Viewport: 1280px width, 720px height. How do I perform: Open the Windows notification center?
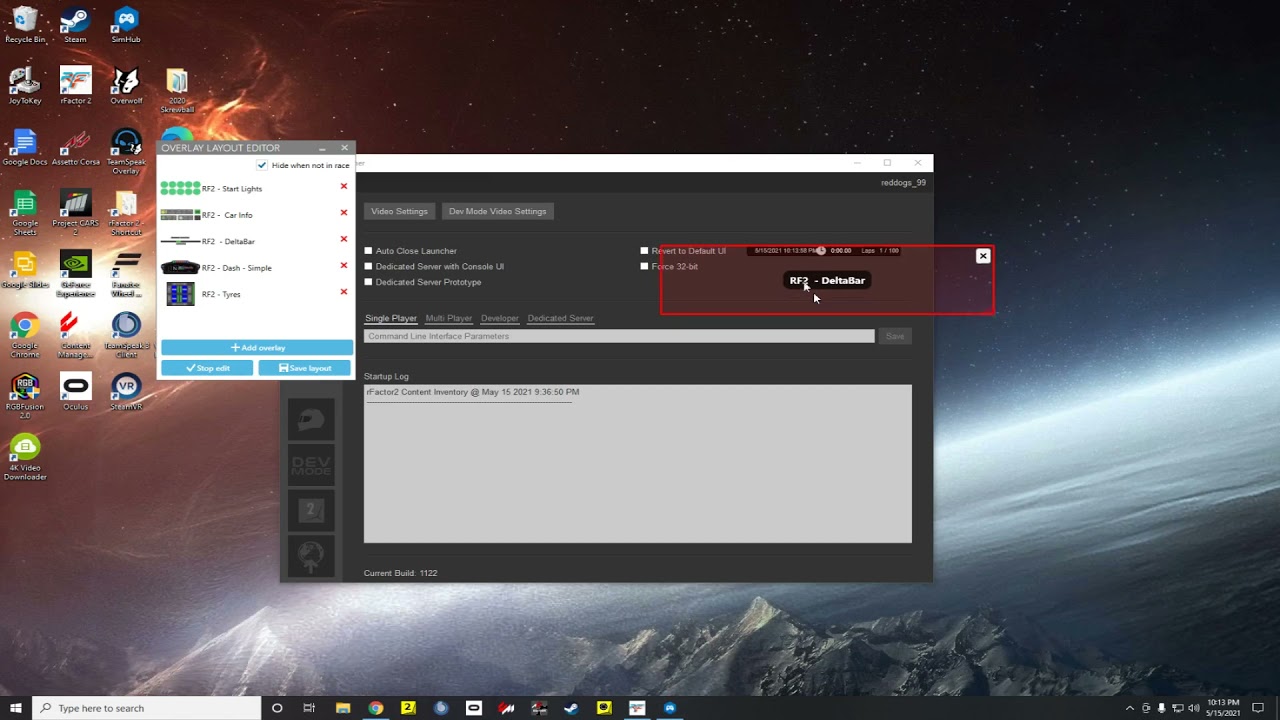pos(1258,708)
